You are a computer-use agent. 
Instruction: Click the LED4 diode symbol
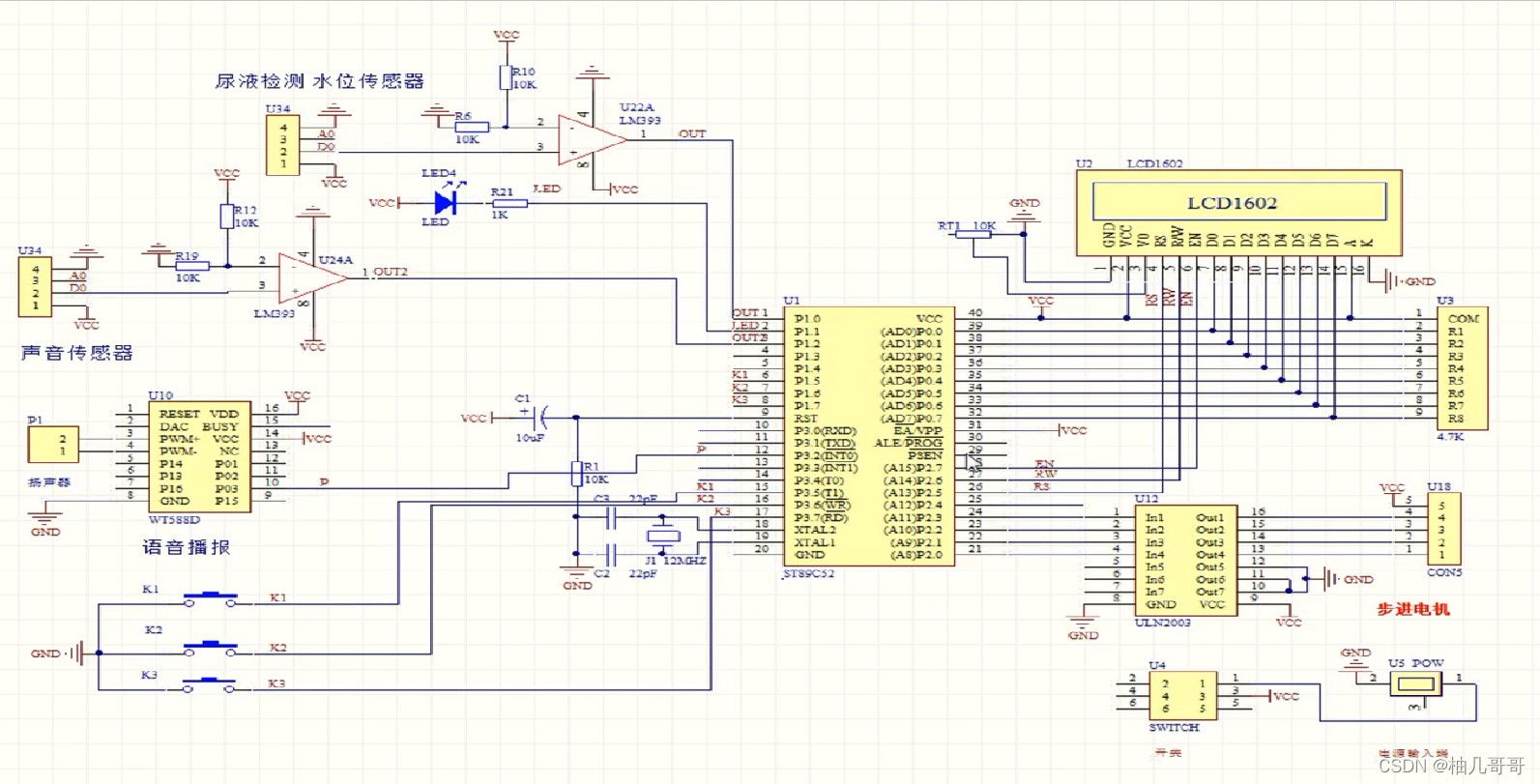coord(445,202)
